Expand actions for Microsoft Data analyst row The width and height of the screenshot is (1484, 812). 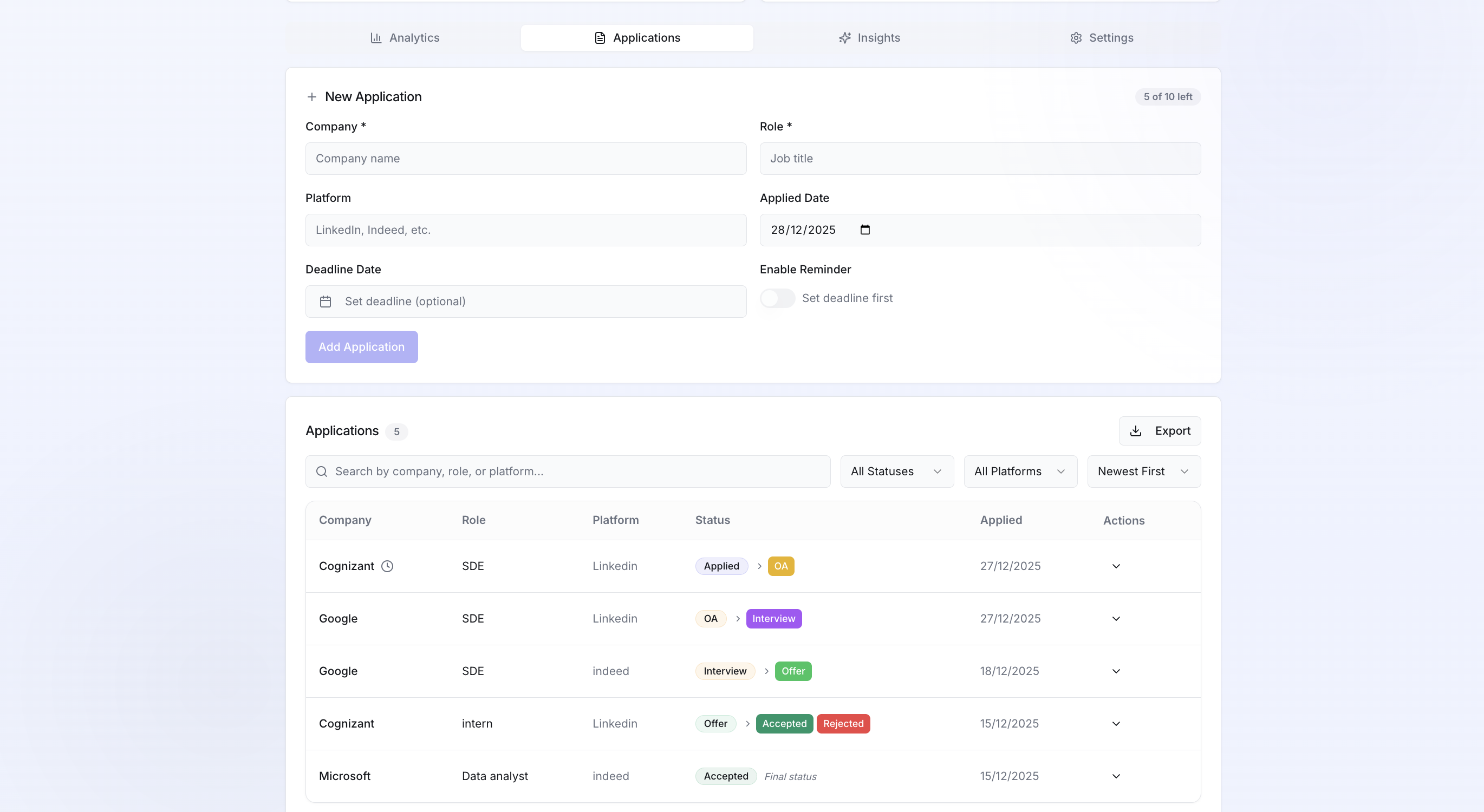1116,776
